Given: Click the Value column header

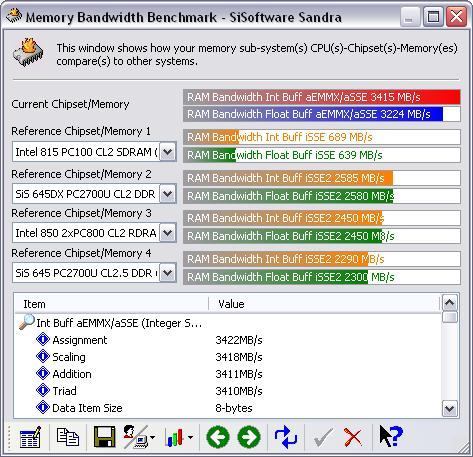Looking at the screenshot, I should (324, 304).
